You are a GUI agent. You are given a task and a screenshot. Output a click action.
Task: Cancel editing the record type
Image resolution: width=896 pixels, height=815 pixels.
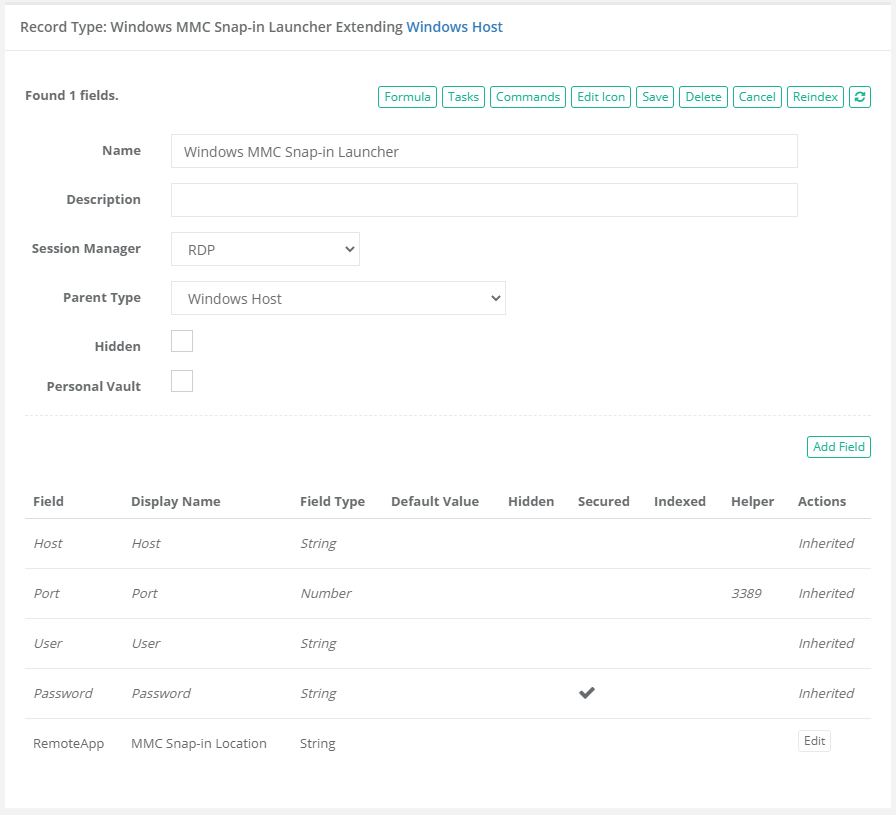coord(757,97)
